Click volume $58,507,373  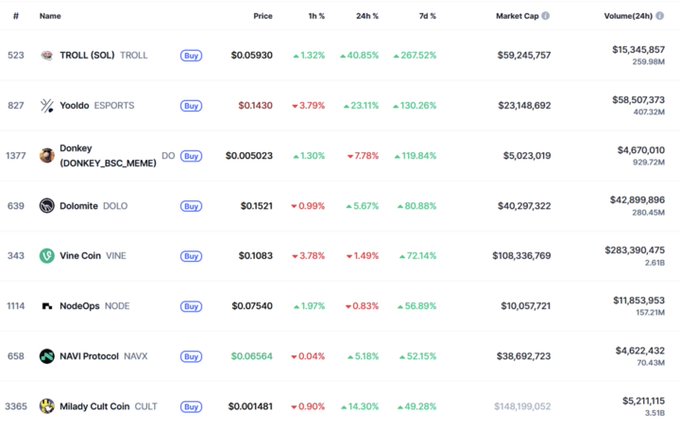638,100
